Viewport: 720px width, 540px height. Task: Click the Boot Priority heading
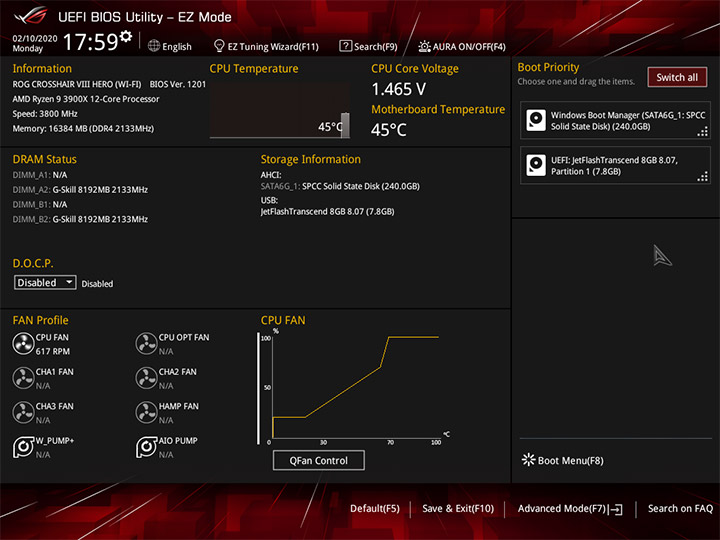click(548, 68)
